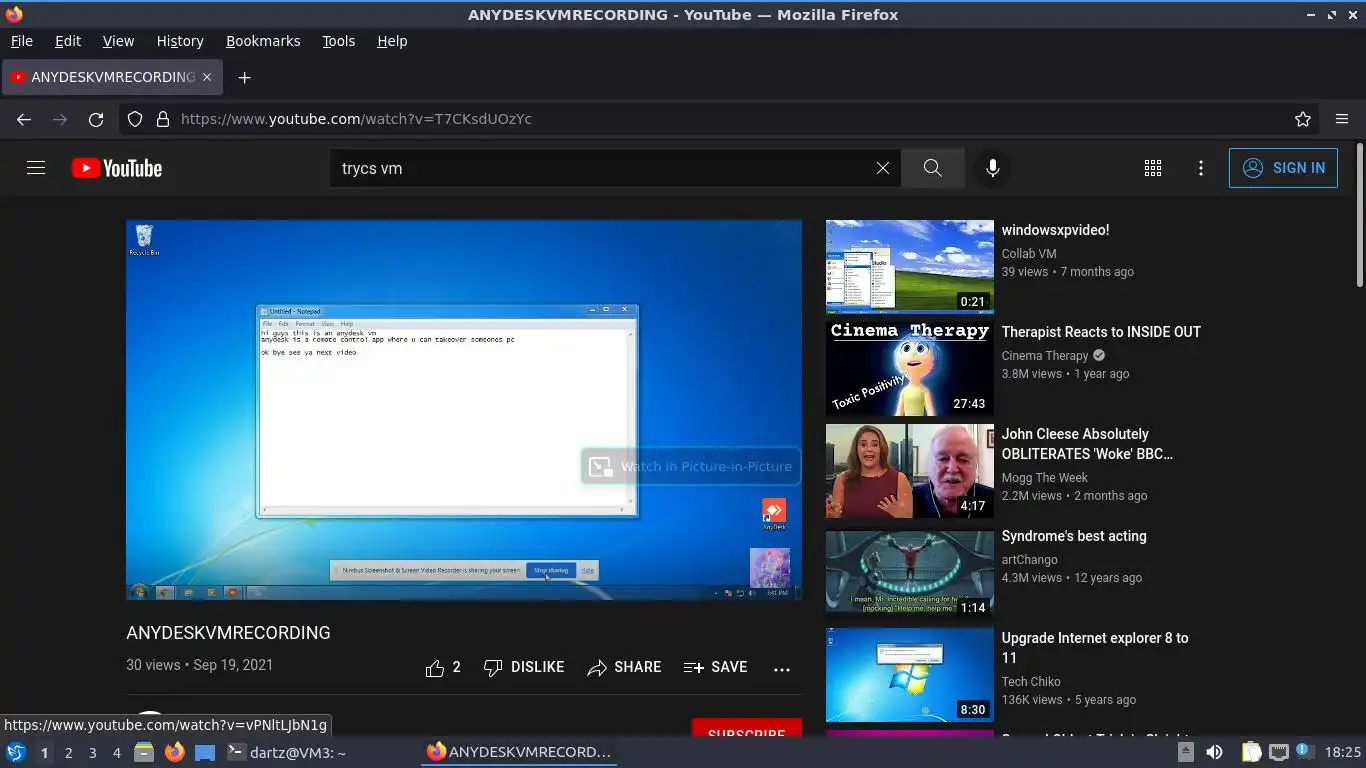
Task: Switch to the dartz@VM3 terminal window
Action: tap(287, 752)
